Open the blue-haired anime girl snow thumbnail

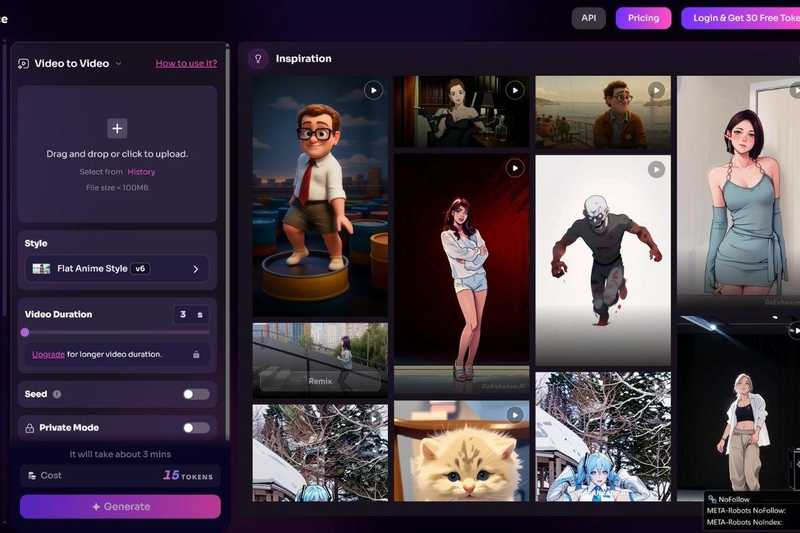[x=603, y=437]
